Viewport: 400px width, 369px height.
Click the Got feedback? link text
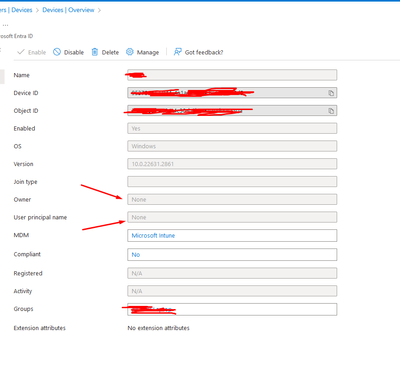coord(204,52)
